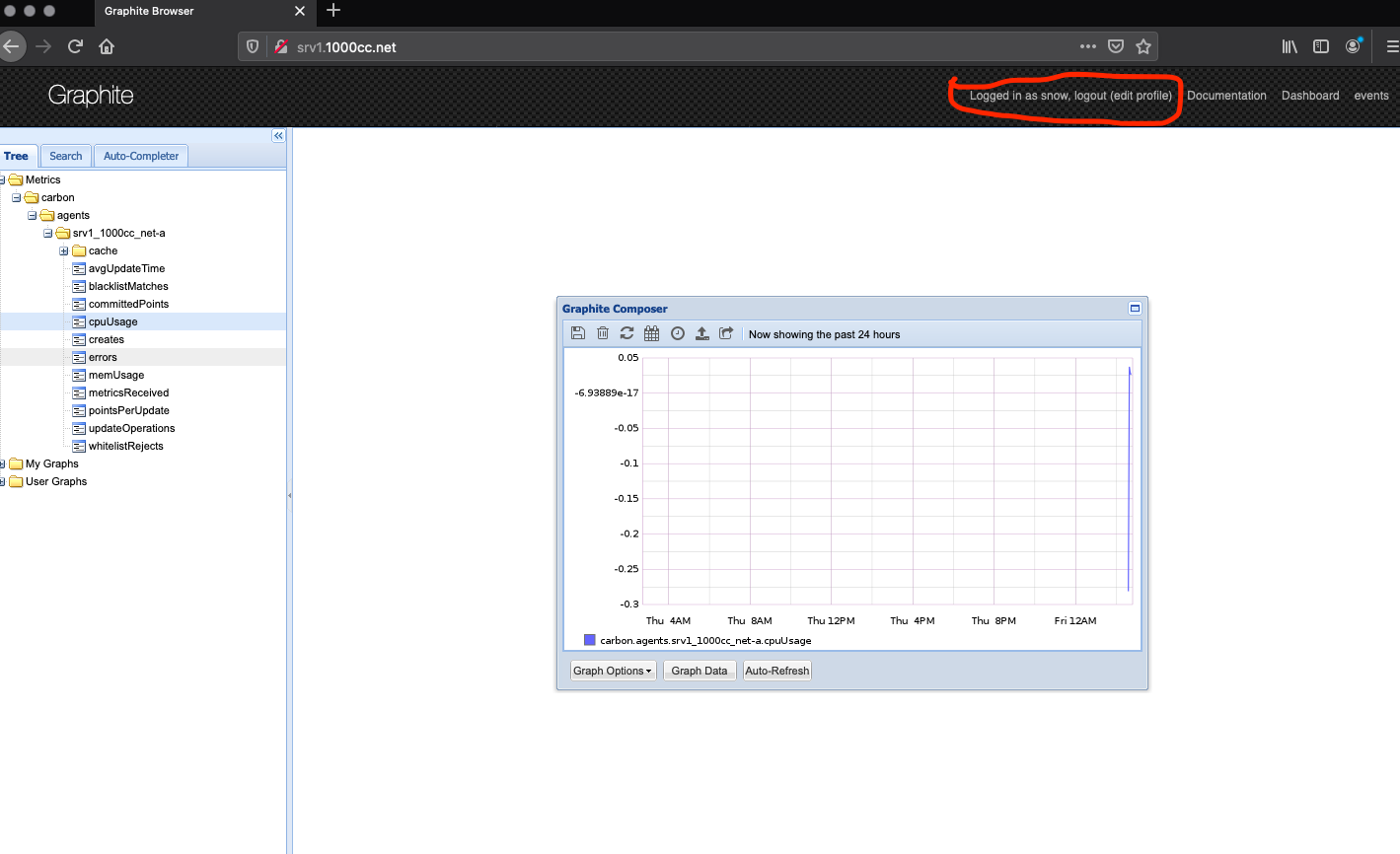Select the memUsage metric
The width and height of the screenshot is (1400, 854).
coord(116,375)
